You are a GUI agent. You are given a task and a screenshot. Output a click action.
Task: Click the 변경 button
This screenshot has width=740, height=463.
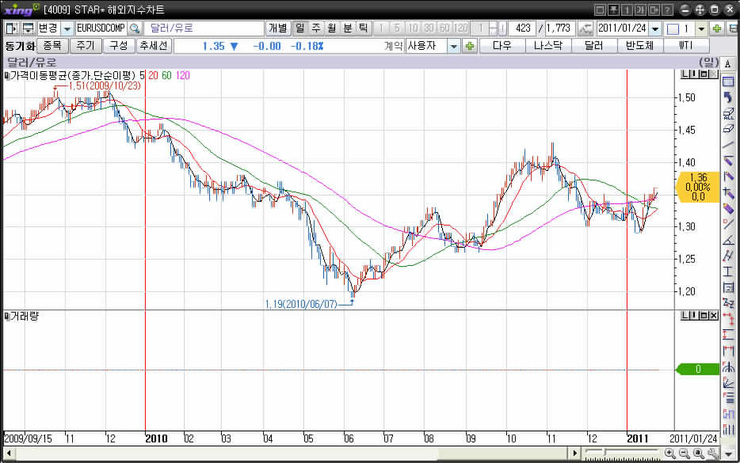[48, 28]
